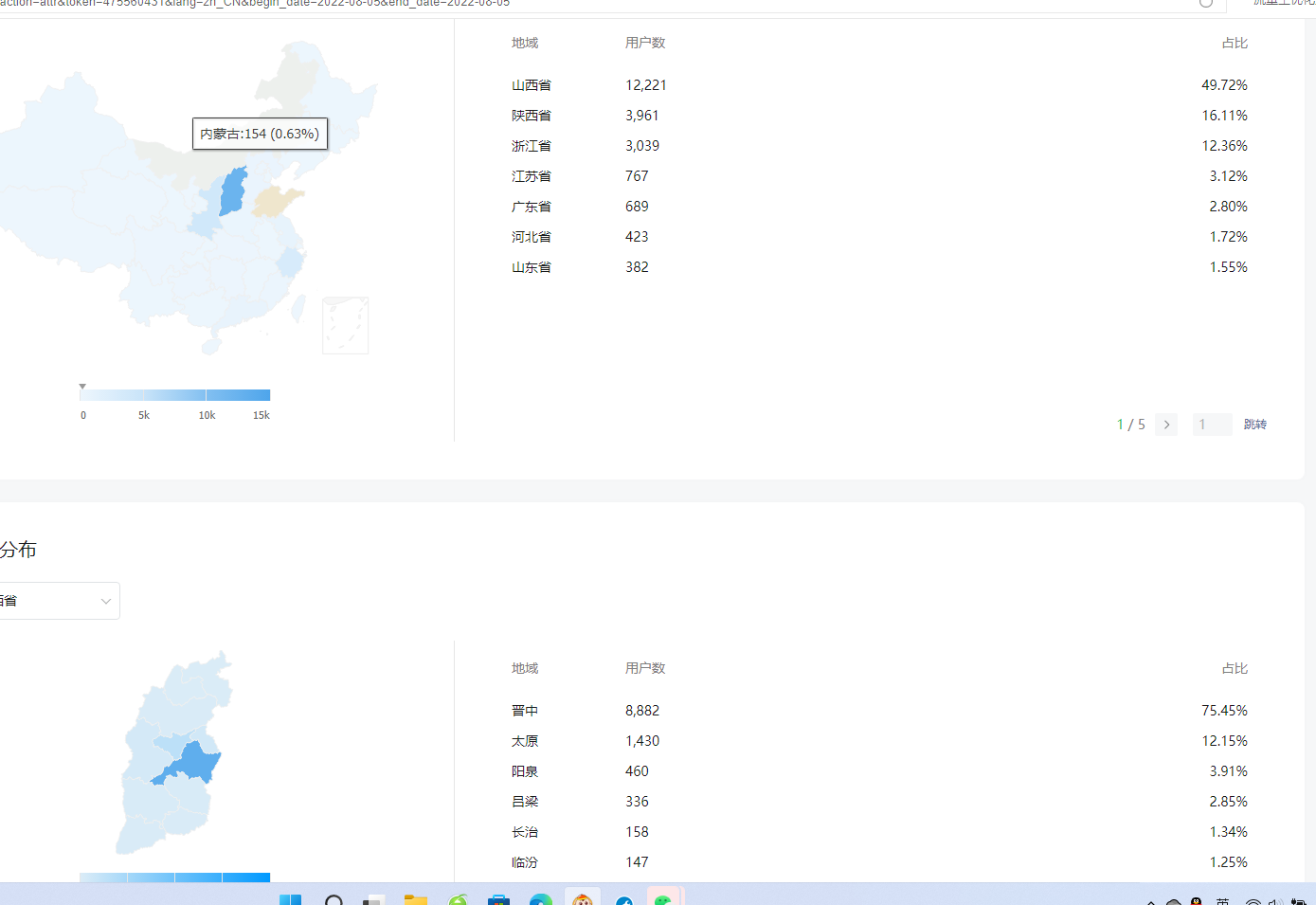
Task: Click 晋中 row in city table
Action: (x=879, y=711)
